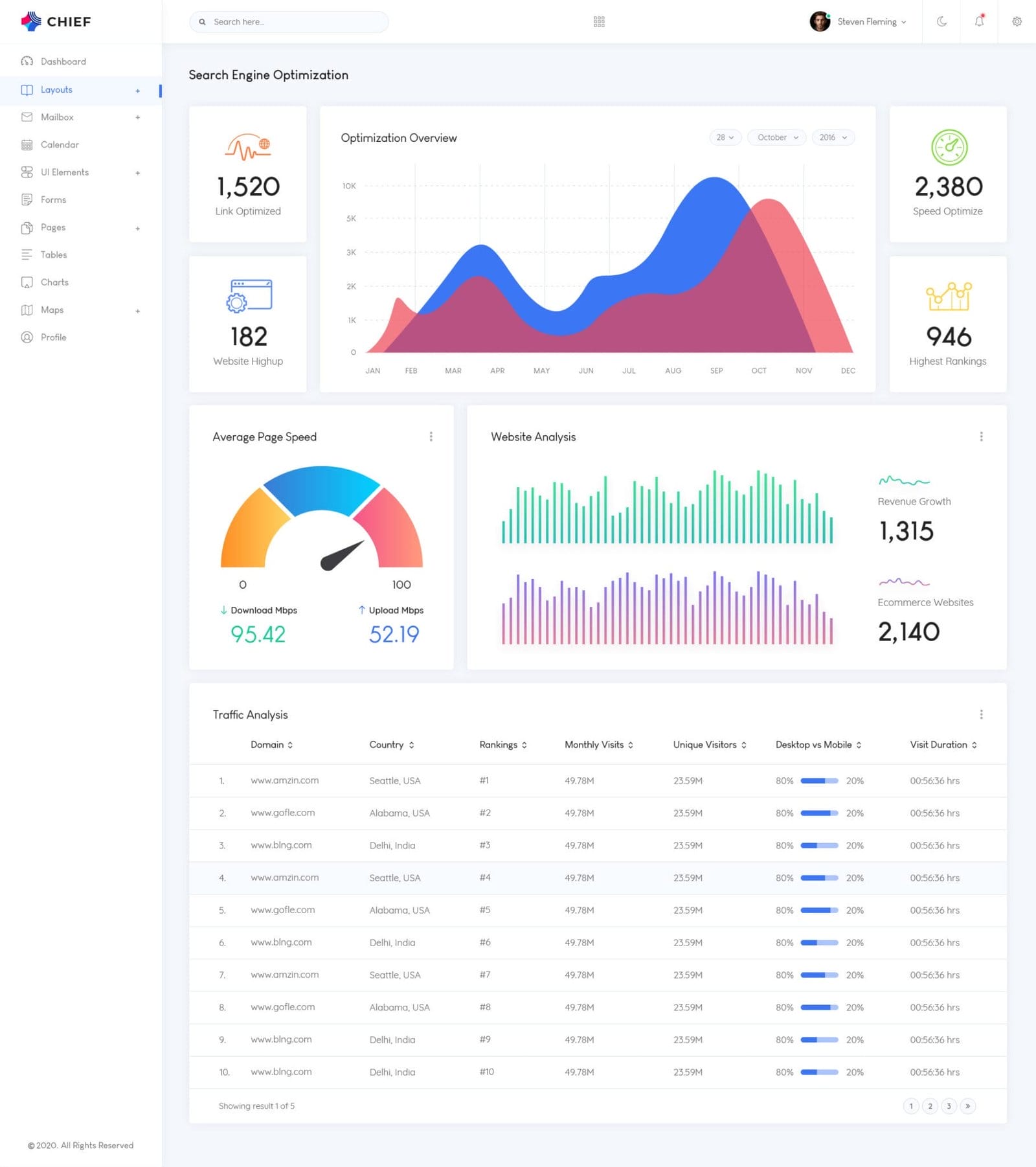
Task: Expand the Layouts menu item
Action: coord(56,90)
